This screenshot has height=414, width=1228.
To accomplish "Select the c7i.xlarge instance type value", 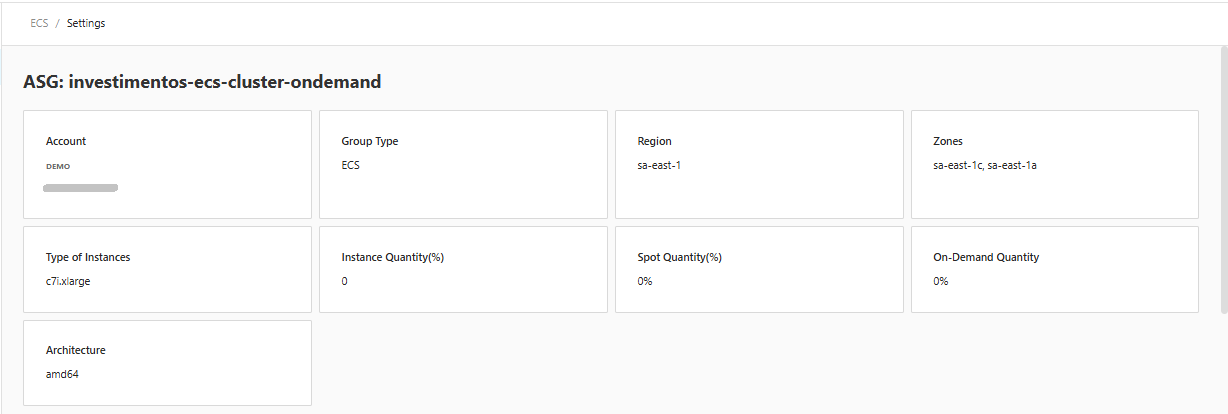I will [68, 281].
